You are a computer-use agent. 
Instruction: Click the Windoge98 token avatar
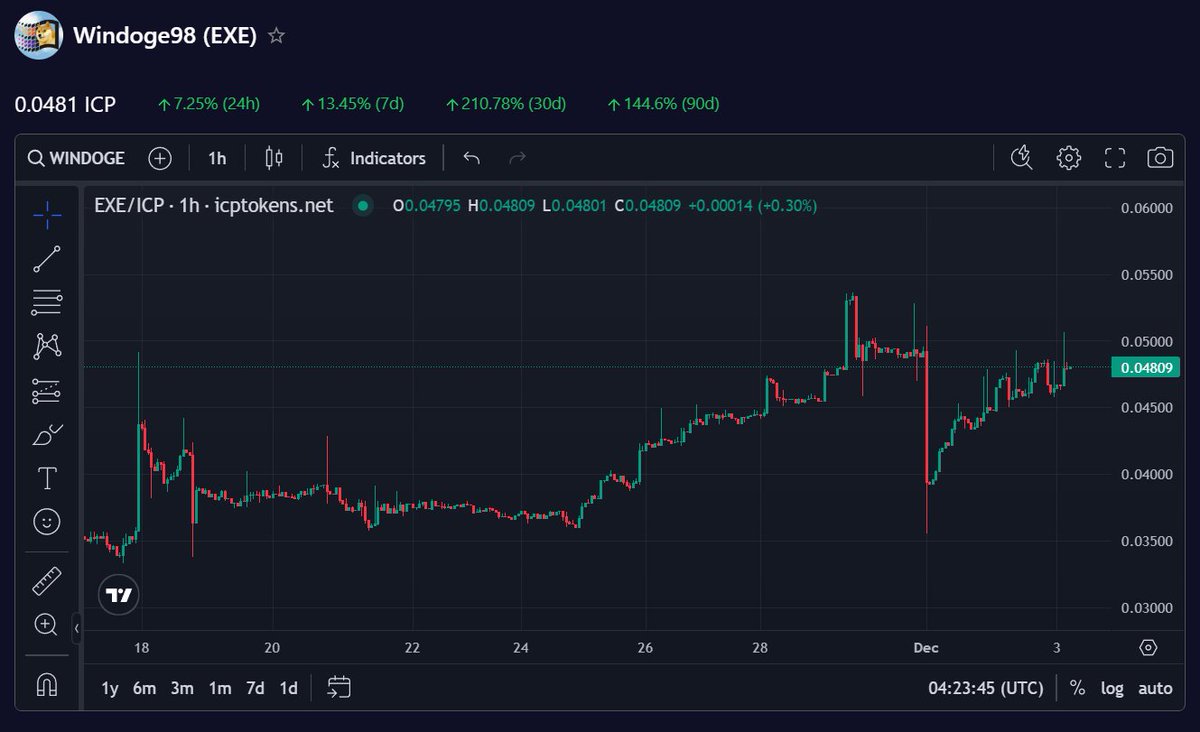[38, 35]
